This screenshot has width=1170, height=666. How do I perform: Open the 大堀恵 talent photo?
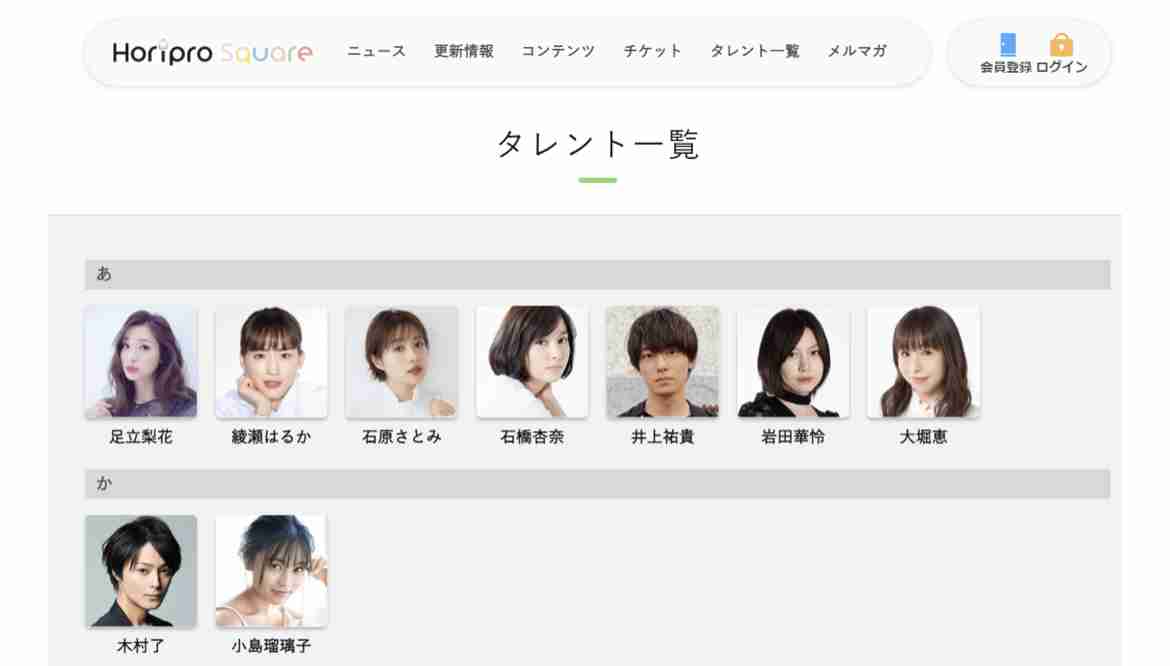point(924,362)
